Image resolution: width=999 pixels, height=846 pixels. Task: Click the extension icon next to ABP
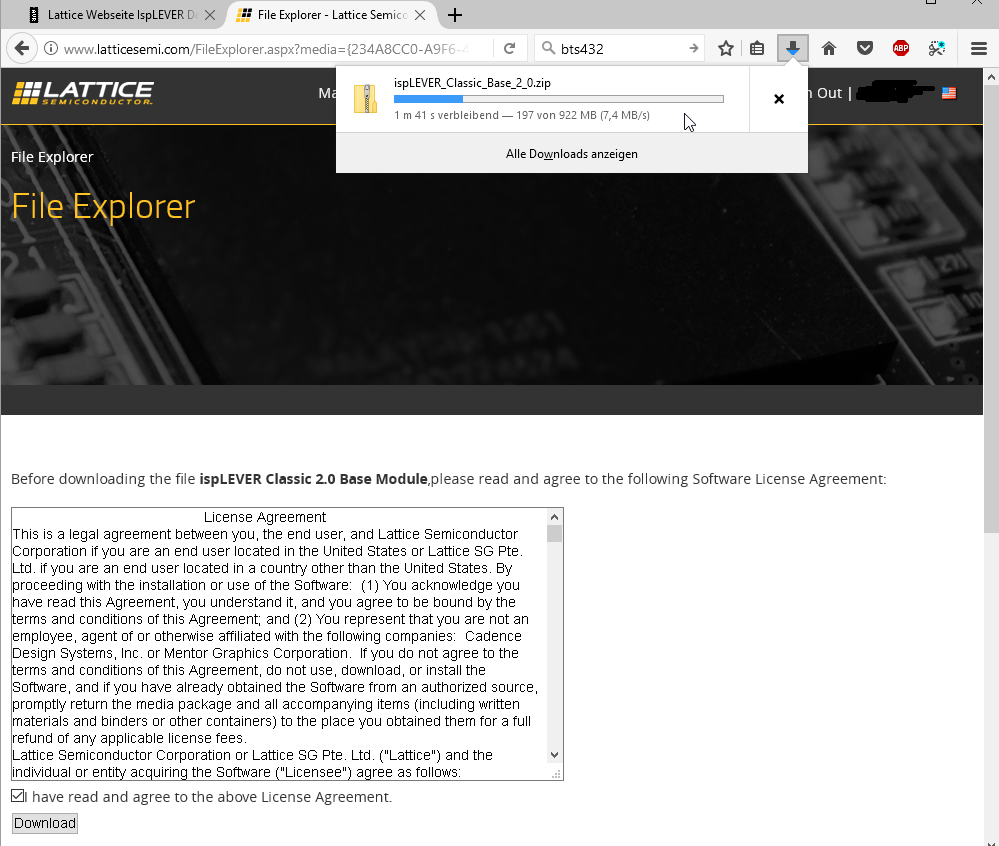pos(937,48)
